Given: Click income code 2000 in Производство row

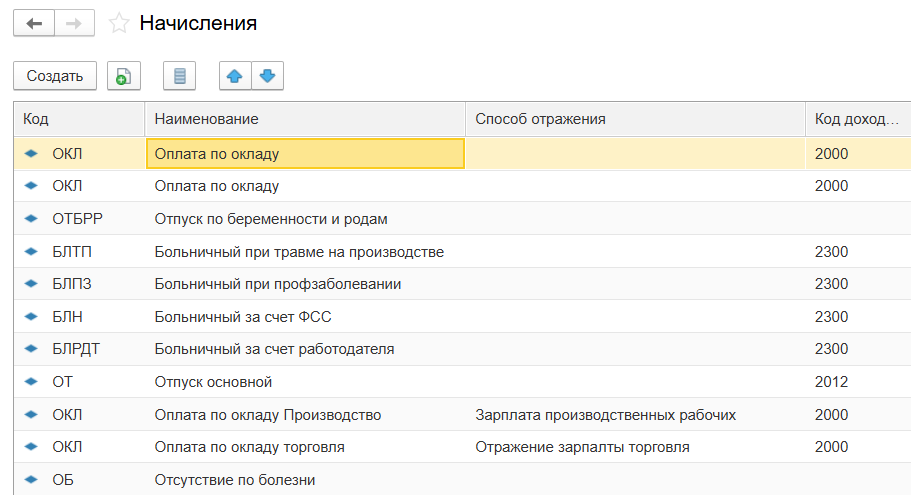Looking at the screenshot, I should tap(831, 415).
